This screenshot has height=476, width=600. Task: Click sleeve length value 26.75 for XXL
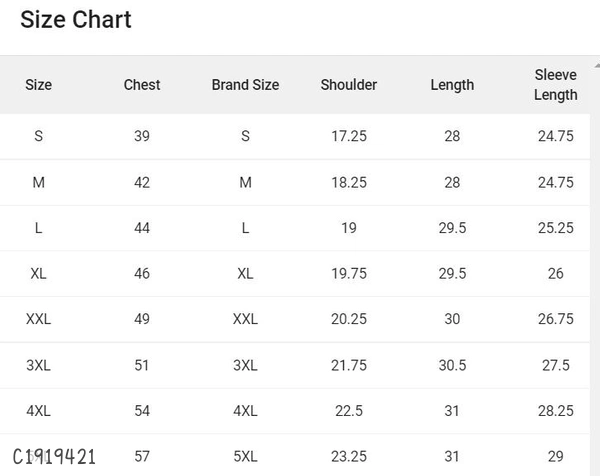[x=555, y=319]
